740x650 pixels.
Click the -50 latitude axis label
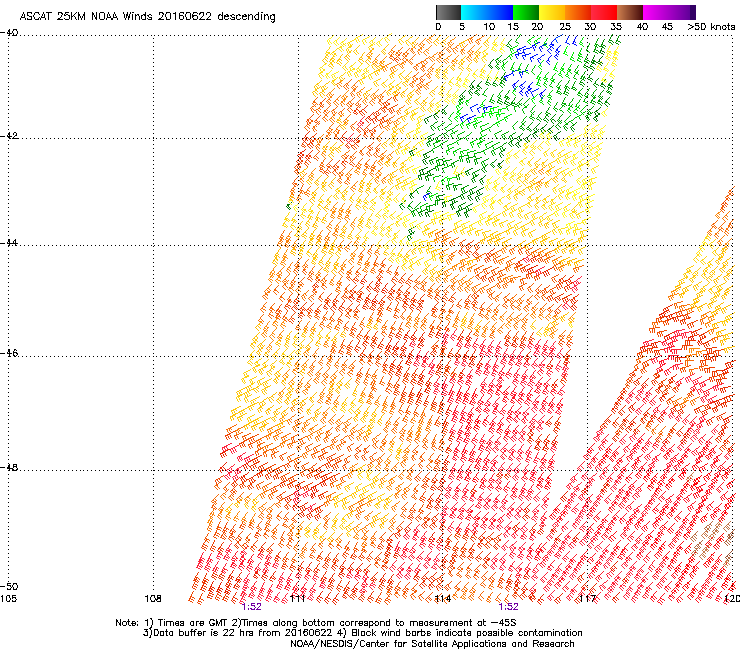[x=9, y=586]
